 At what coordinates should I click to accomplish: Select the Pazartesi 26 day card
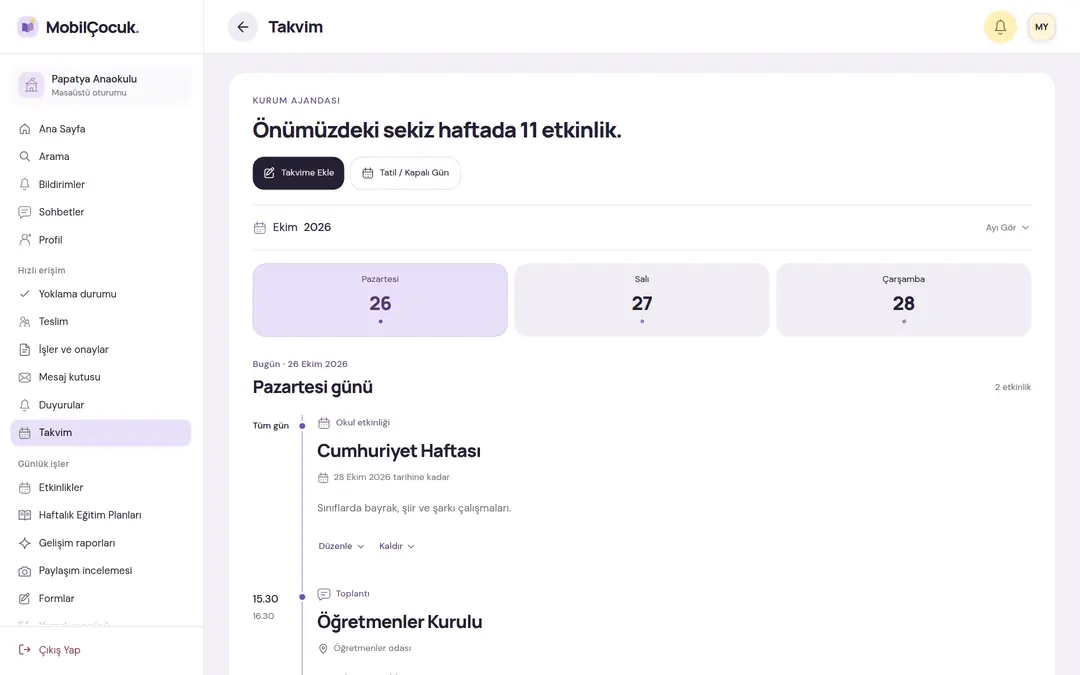(380, 300)
